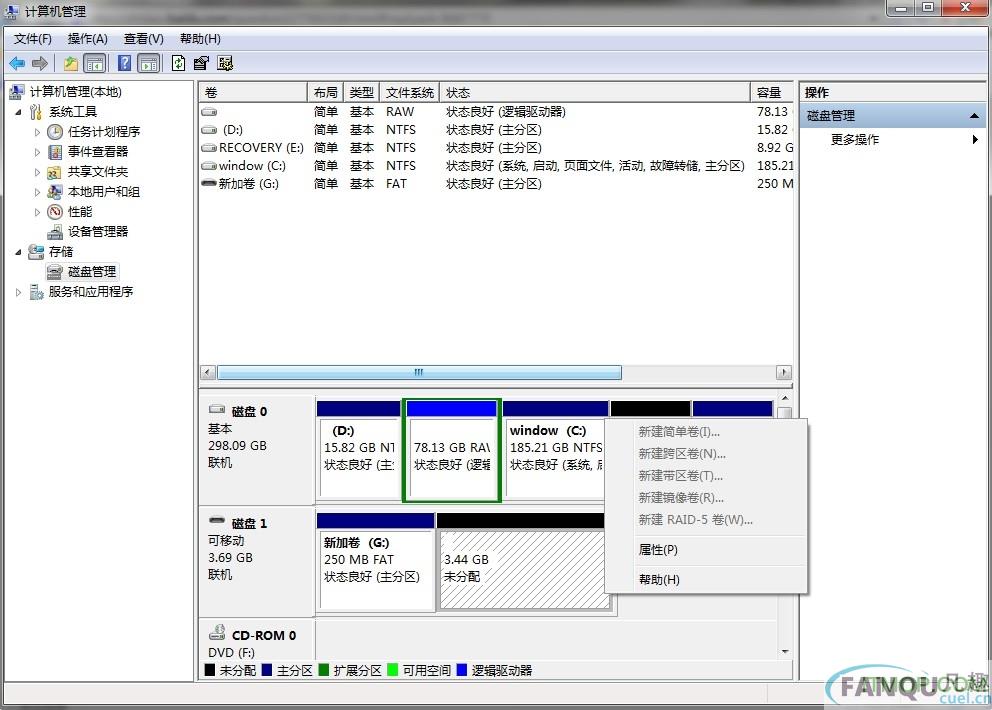The width and height of the screenshot is (992, 710).
Task: Click New Spanned Volume (新建跨区卷) entry
Action: click(x=706, y=454)
